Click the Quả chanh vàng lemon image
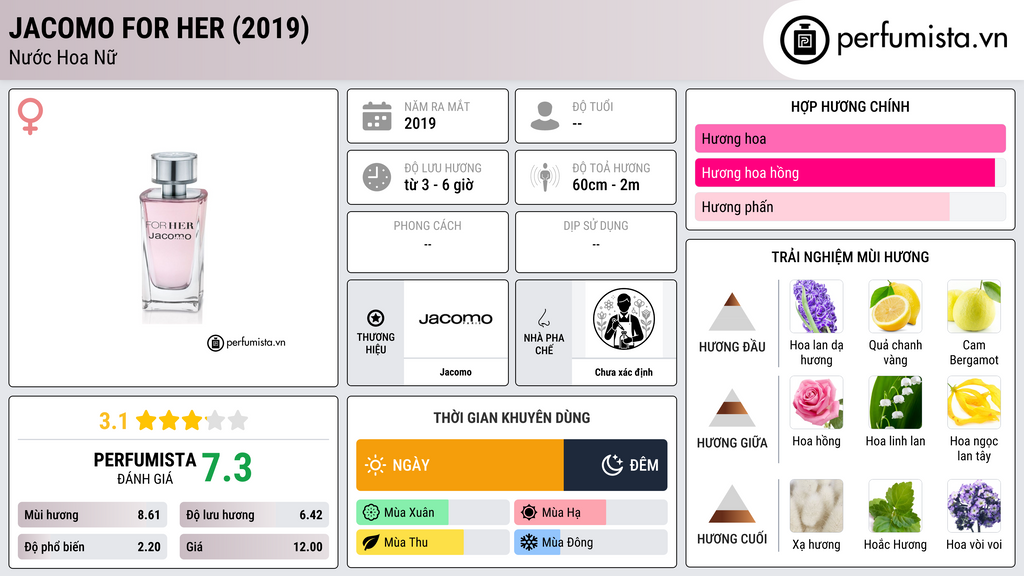 coord(895,306)
